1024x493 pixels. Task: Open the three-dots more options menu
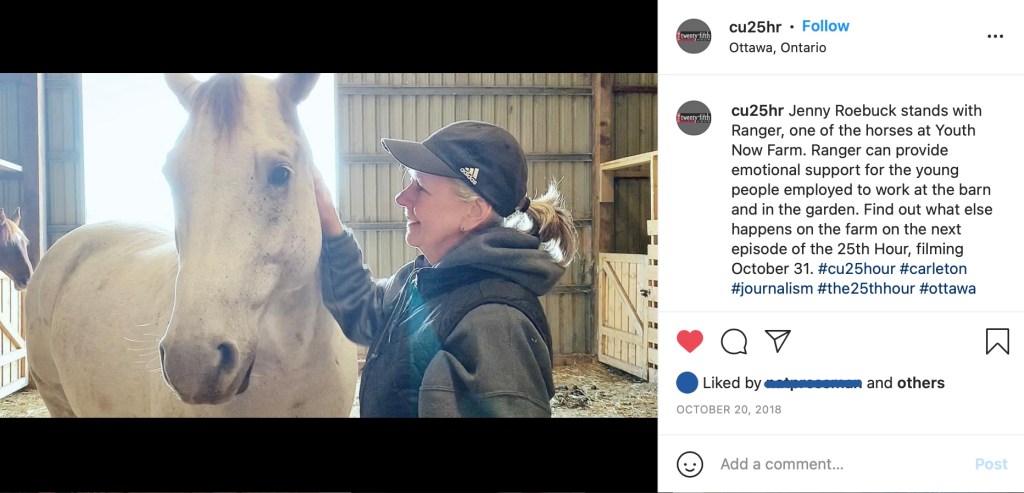click(x=995, y=36)
